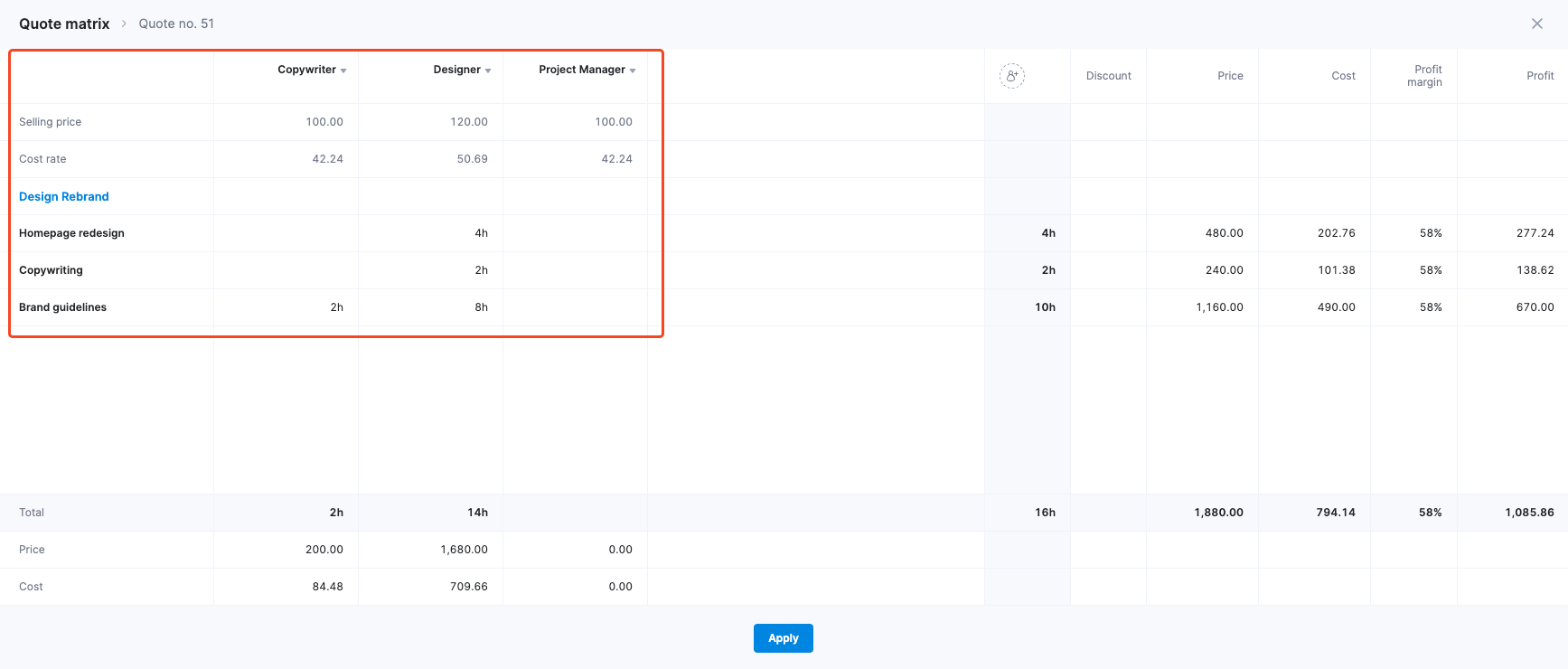Open the Copywriter column dropdown
The width and height of the screenshot is (1568, 669).
tap(343, 71)
